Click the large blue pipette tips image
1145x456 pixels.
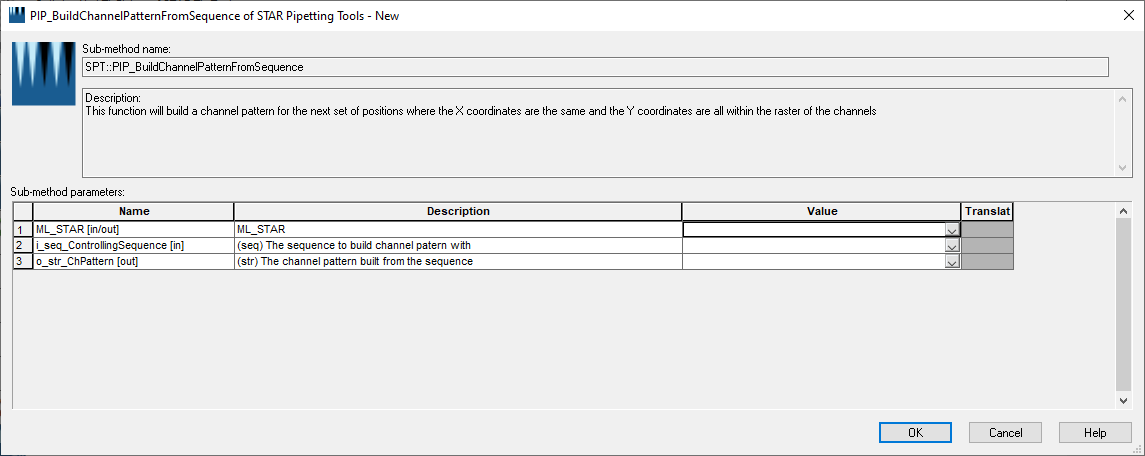tap(44, 74)
